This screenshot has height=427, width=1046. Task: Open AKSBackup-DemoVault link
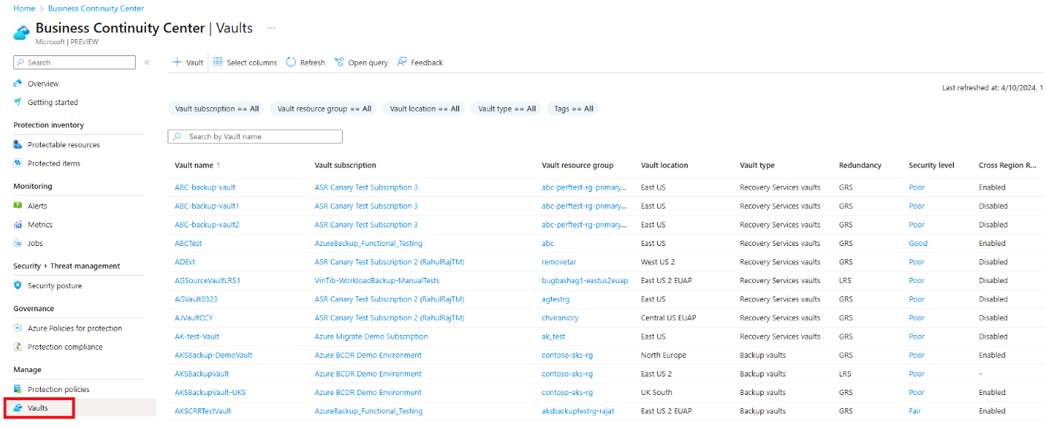point(213,355)
